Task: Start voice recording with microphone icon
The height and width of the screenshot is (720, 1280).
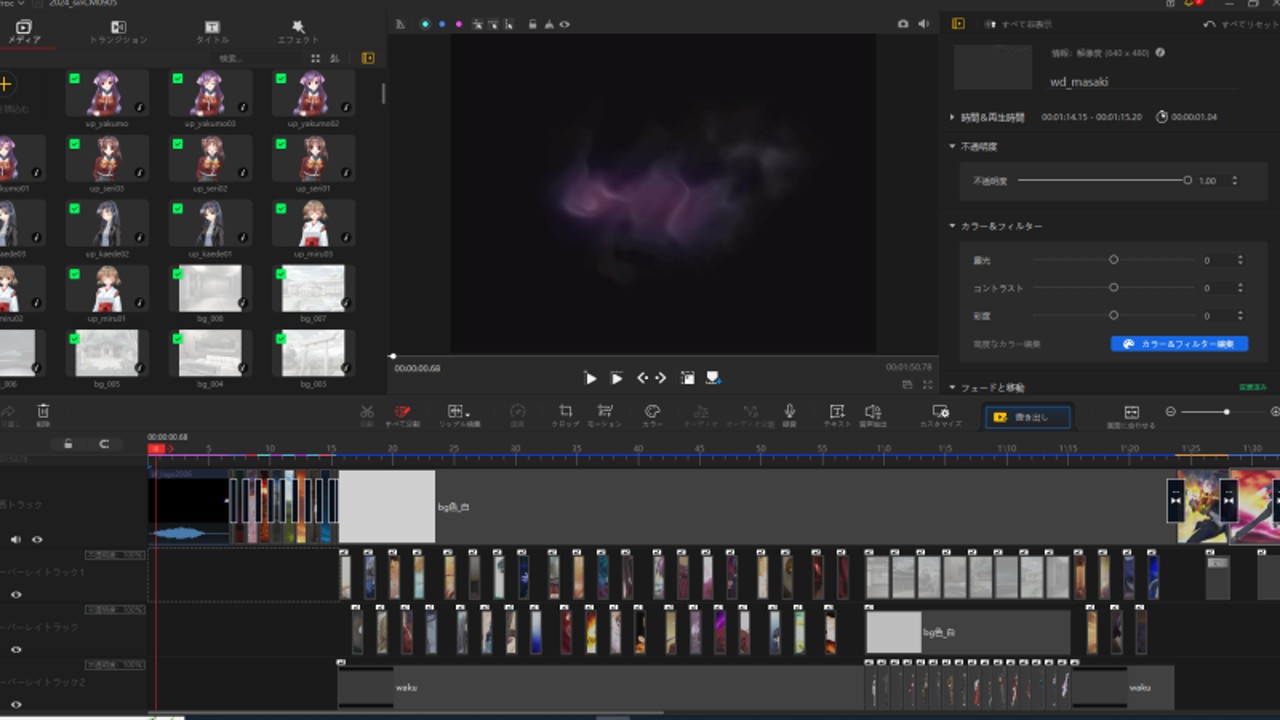Action: tap(789, 414)
